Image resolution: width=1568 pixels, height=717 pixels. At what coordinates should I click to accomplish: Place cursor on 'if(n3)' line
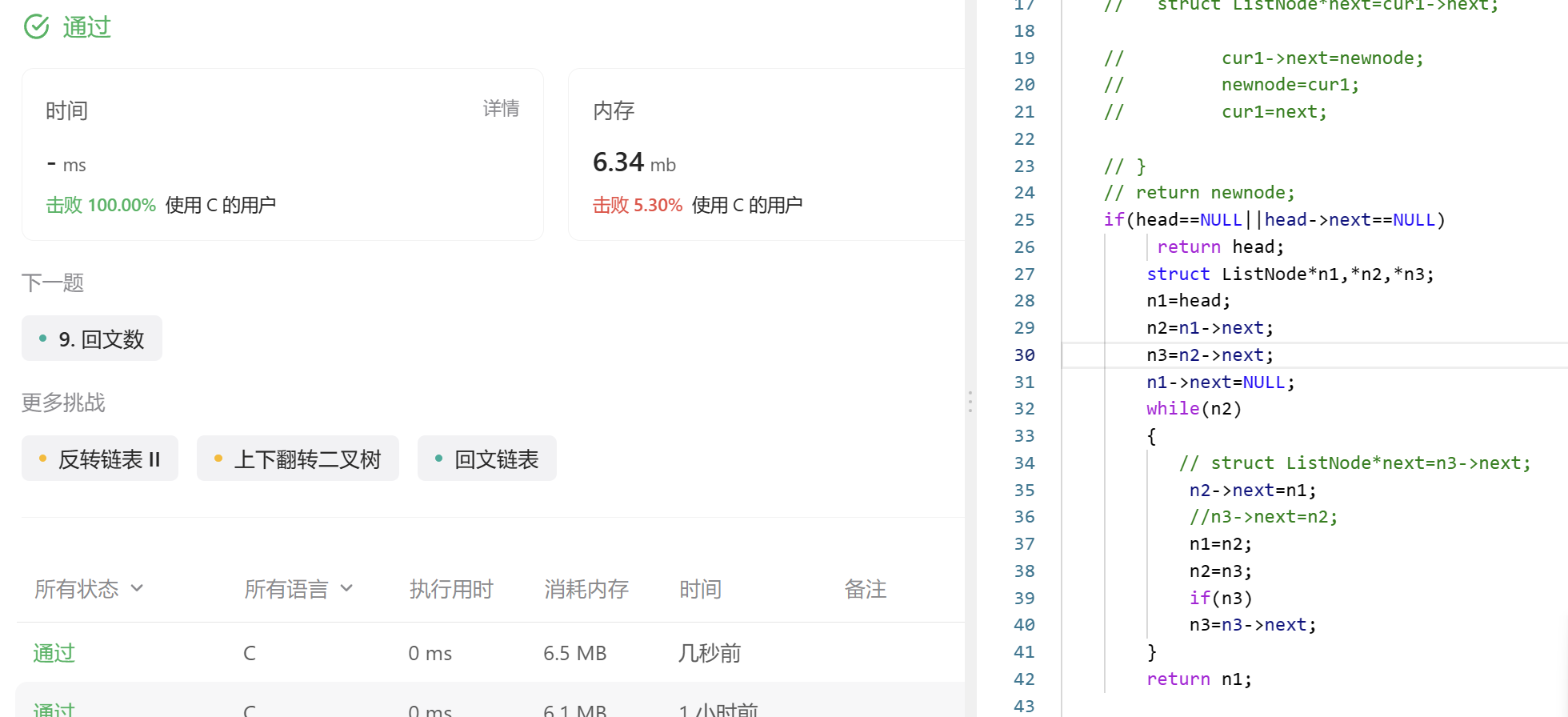point(1220,598)
